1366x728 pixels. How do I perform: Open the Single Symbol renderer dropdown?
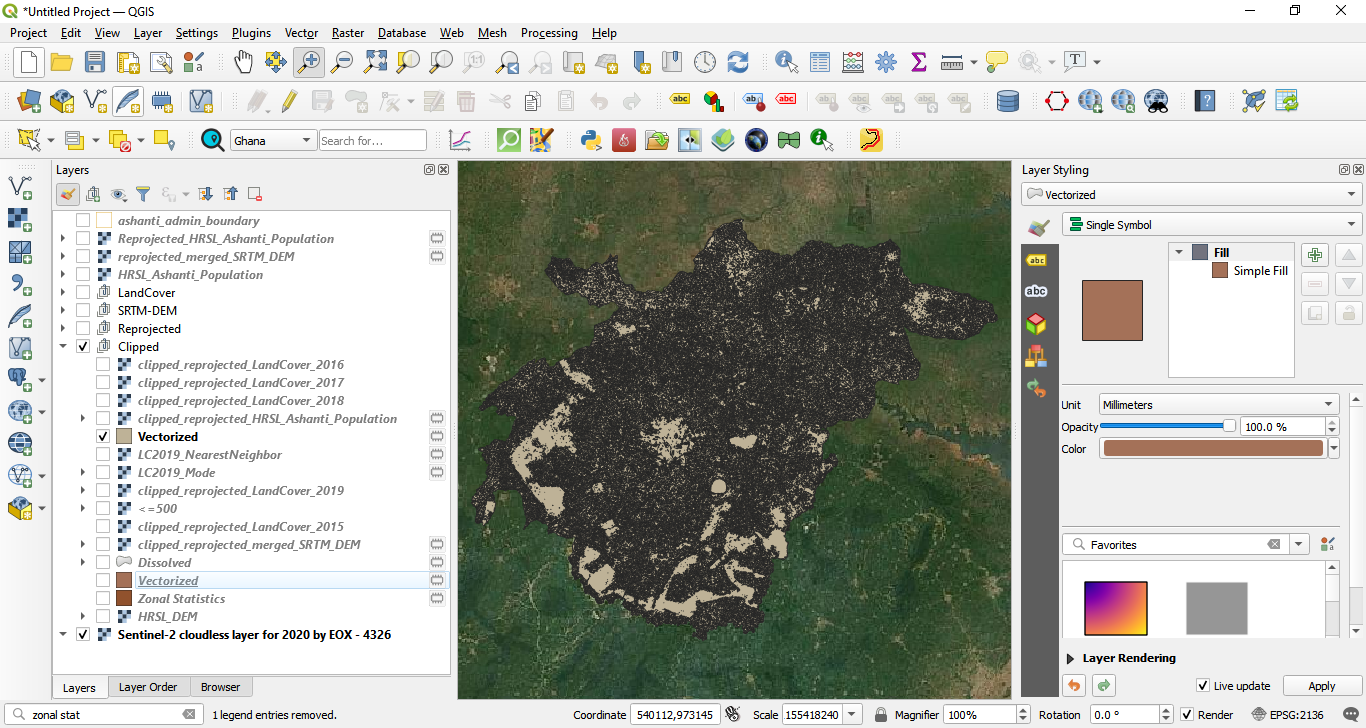[x=1212, y=225]
